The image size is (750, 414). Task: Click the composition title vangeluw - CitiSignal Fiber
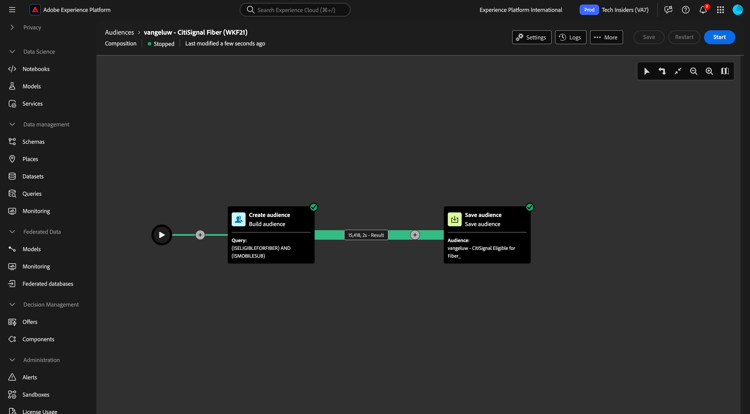pos(196,33)
